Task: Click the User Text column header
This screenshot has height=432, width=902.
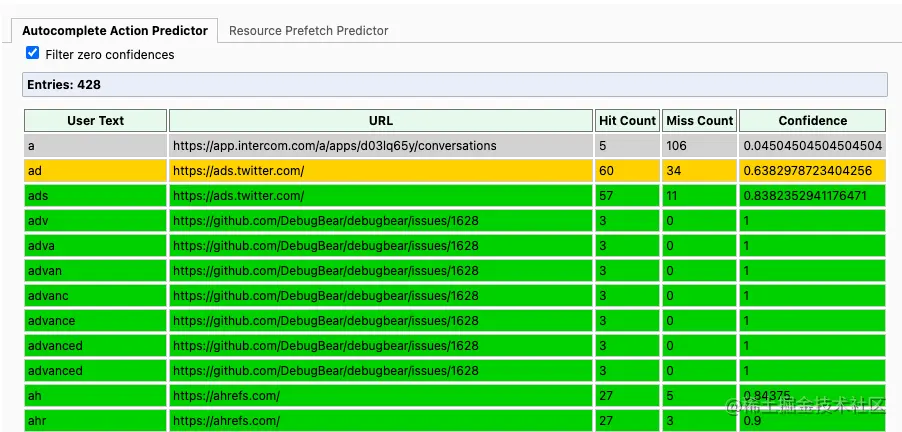Action: coord(95,121)
